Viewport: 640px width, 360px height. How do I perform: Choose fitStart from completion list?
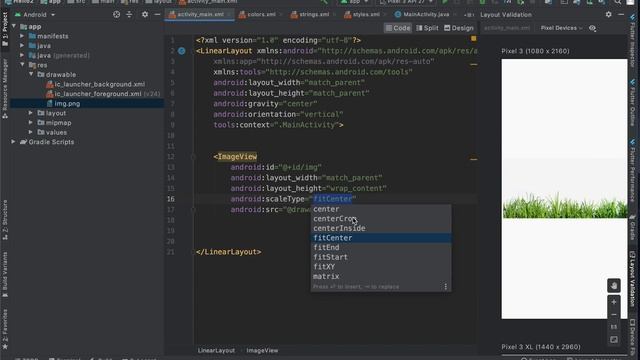click(381, 257)
